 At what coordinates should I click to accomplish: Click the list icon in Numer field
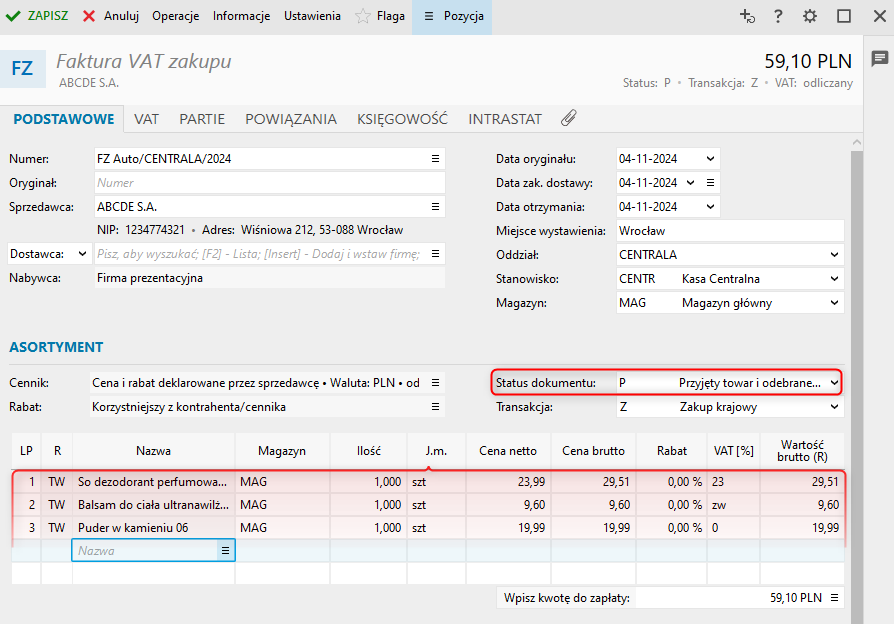click(435, 159)
